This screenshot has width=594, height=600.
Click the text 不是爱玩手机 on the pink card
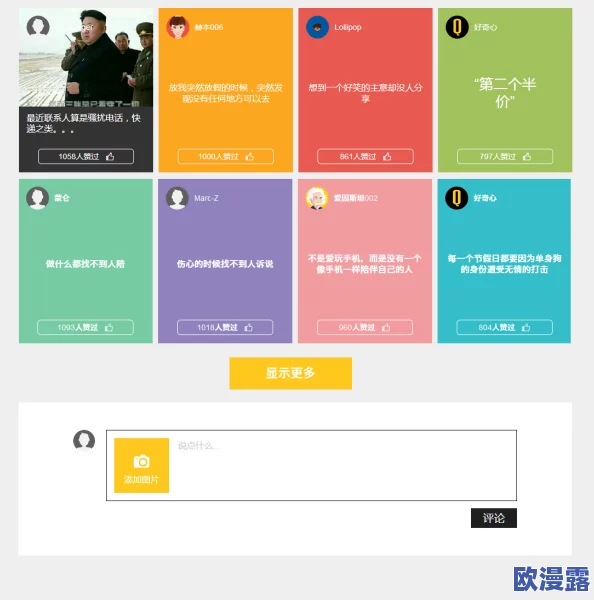point(333,258)
